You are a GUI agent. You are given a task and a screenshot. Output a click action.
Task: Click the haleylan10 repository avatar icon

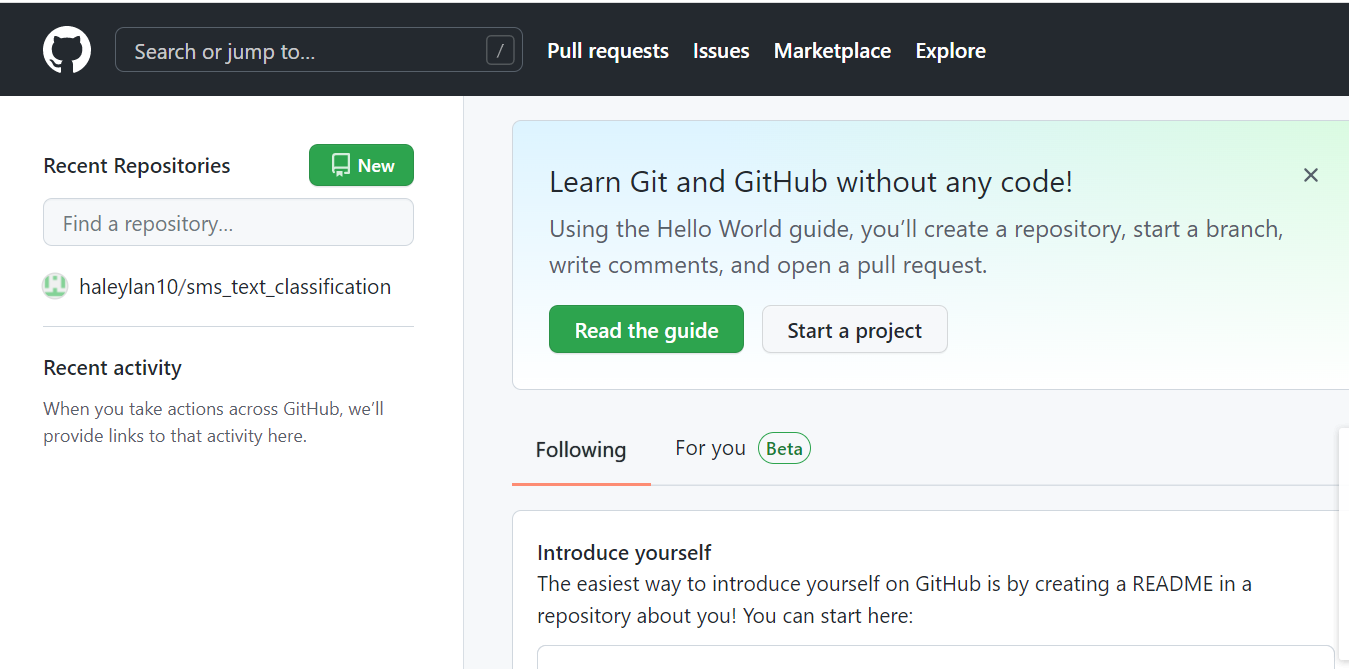pos(55,287)
